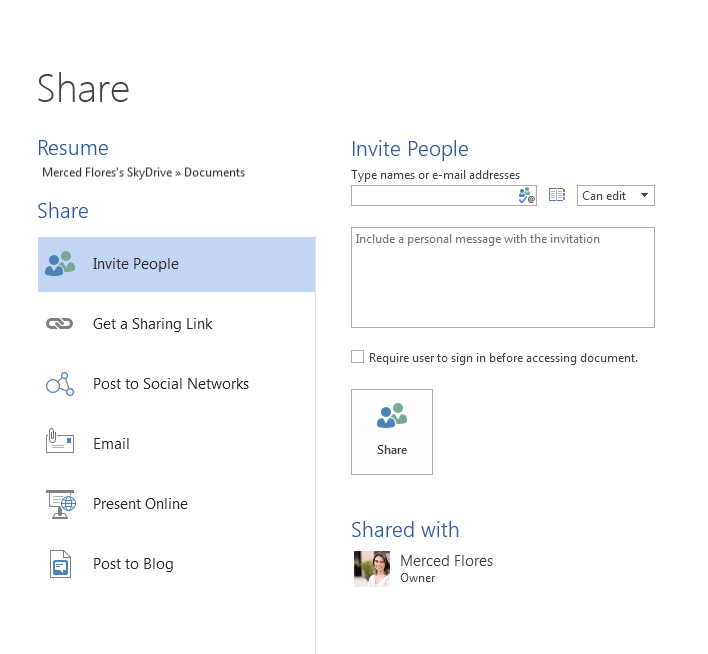Click the check names icon inside the address field

tap(527, 196)
